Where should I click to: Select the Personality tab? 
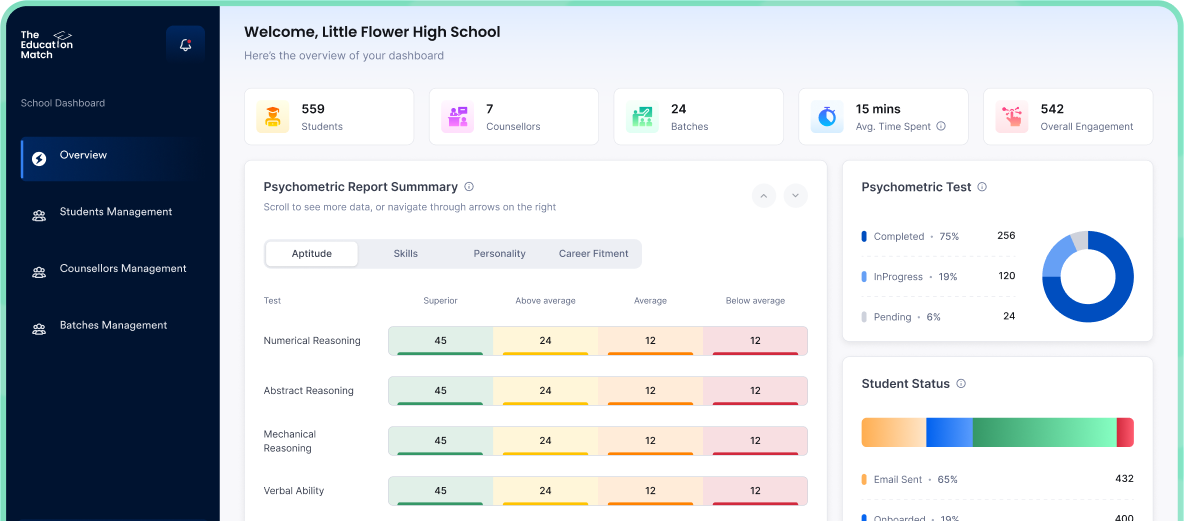pyautogui.click(x=499, y=254)
